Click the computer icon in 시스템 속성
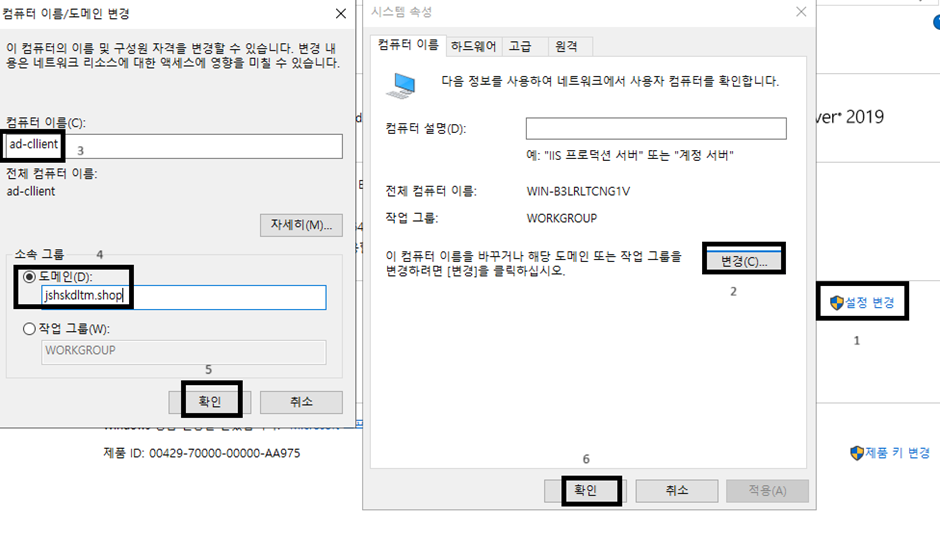Viewport: 940px width, 545px height. [405, 83]
